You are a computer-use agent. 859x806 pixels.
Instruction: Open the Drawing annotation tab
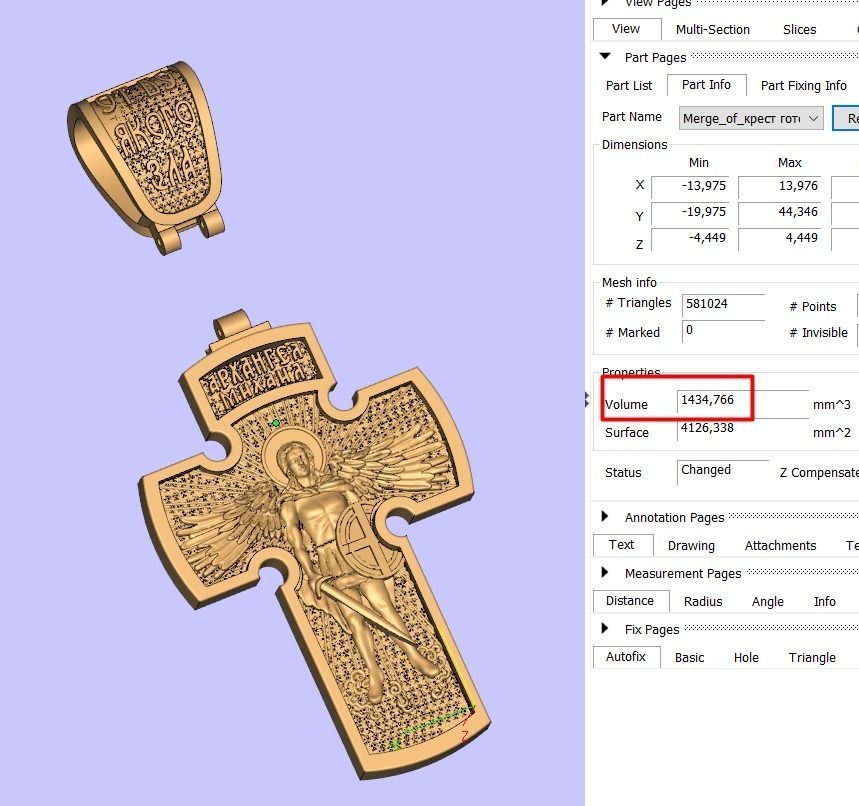click(691, 546)
